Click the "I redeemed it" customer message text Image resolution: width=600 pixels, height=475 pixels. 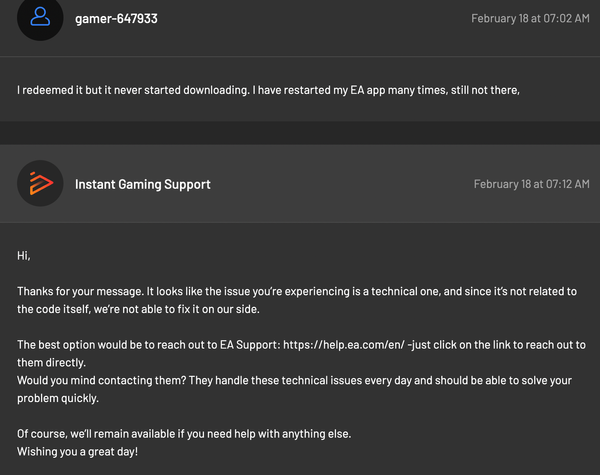(x=60, y=90)
